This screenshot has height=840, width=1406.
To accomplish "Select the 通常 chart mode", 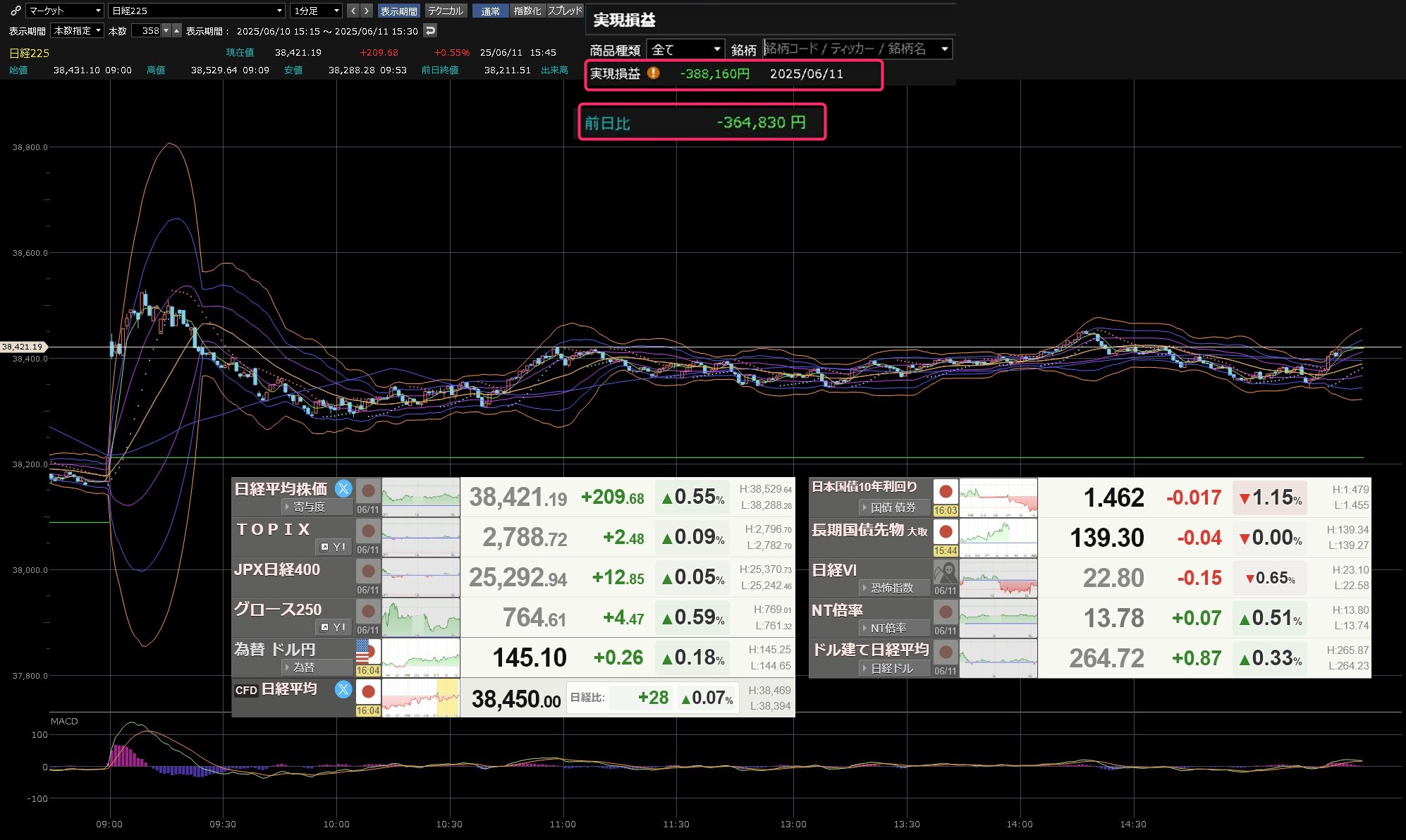I will coord(490,11).
